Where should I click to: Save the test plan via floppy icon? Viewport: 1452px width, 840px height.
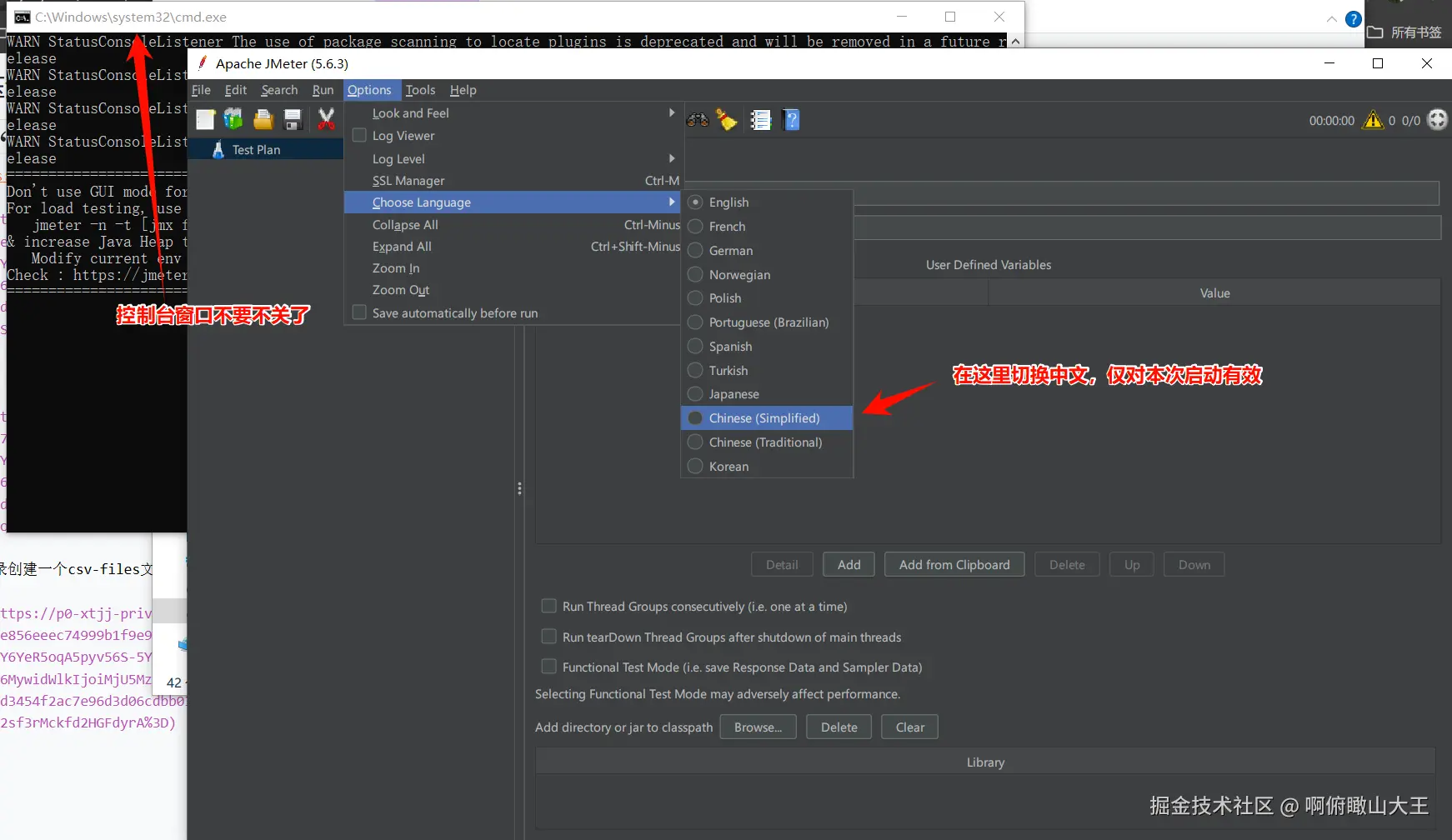(x=293, y=120)
